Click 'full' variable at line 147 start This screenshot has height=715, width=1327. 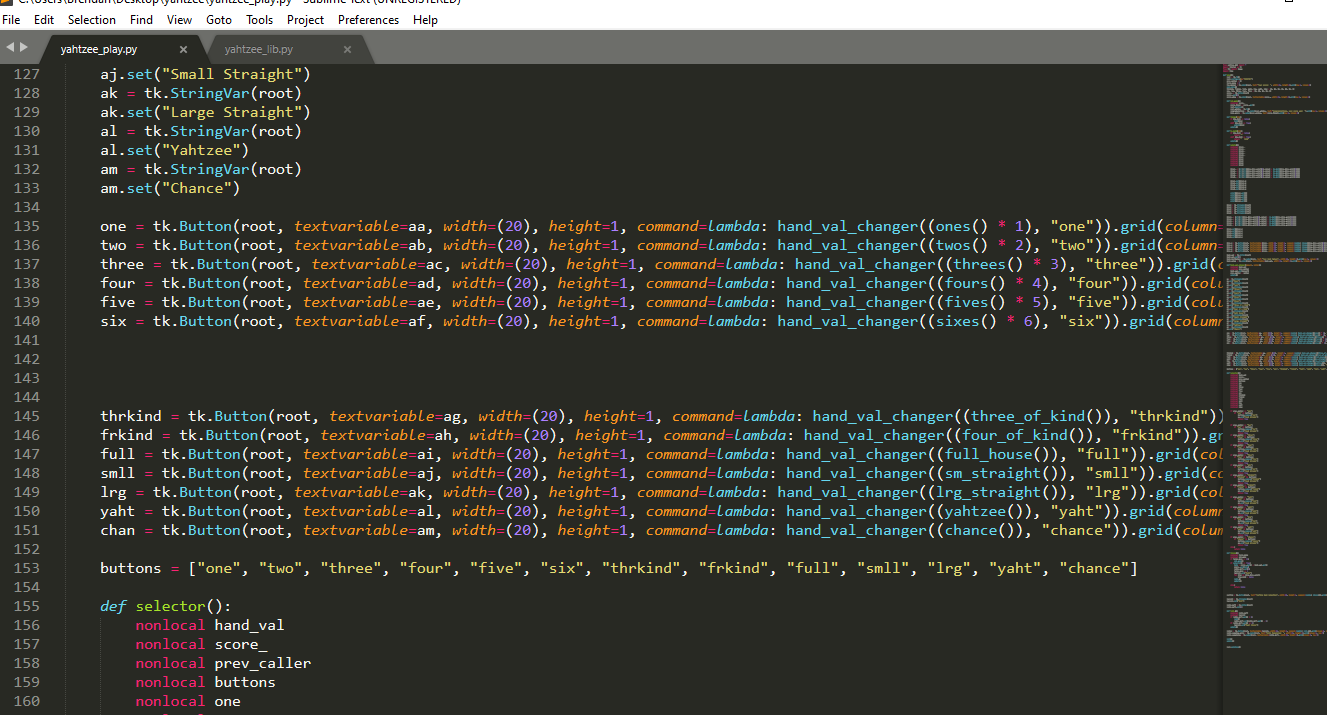pos(118,454)
